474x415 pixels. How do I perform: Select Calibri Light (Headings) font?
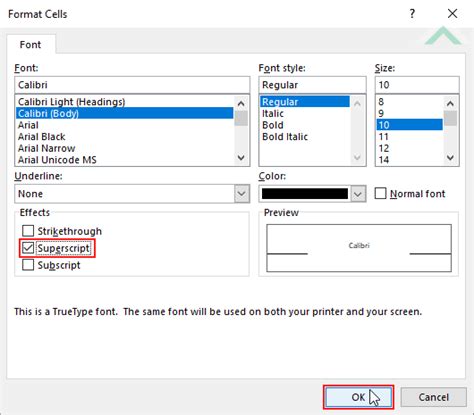(124, 102)
